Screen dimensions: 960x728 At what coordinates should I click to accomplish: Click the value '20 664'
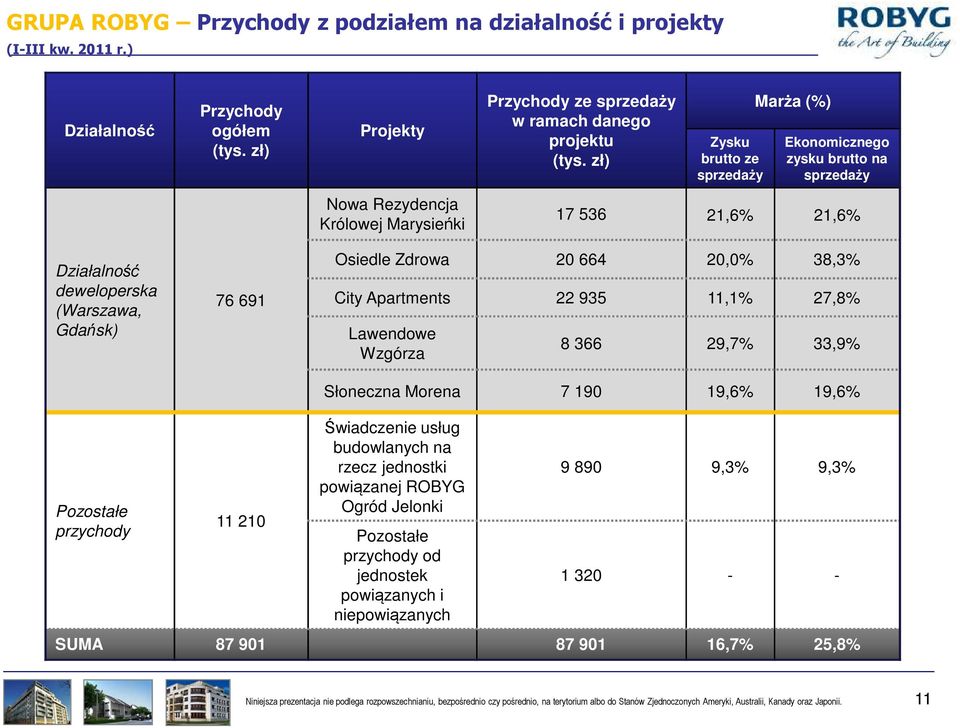click(x=581, y=260)
